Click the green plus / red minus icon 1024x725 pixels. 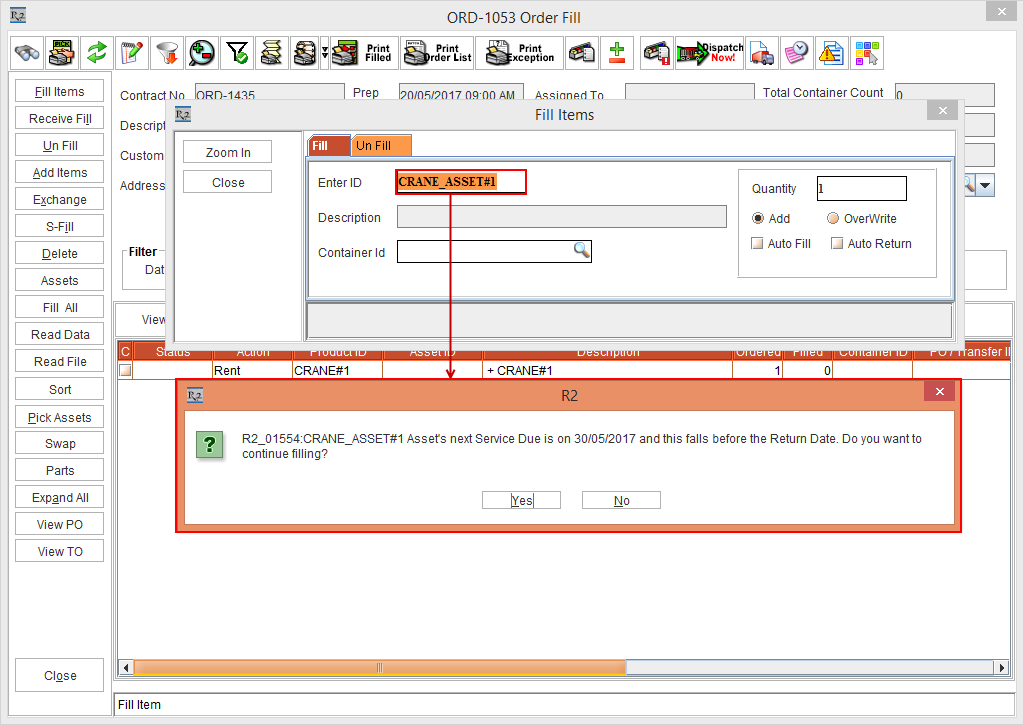click(x=617, y=53)
